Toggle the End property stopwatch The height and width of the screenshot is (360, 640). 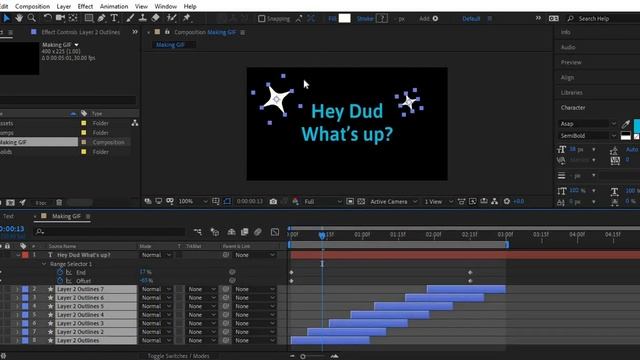coord(60,272)
